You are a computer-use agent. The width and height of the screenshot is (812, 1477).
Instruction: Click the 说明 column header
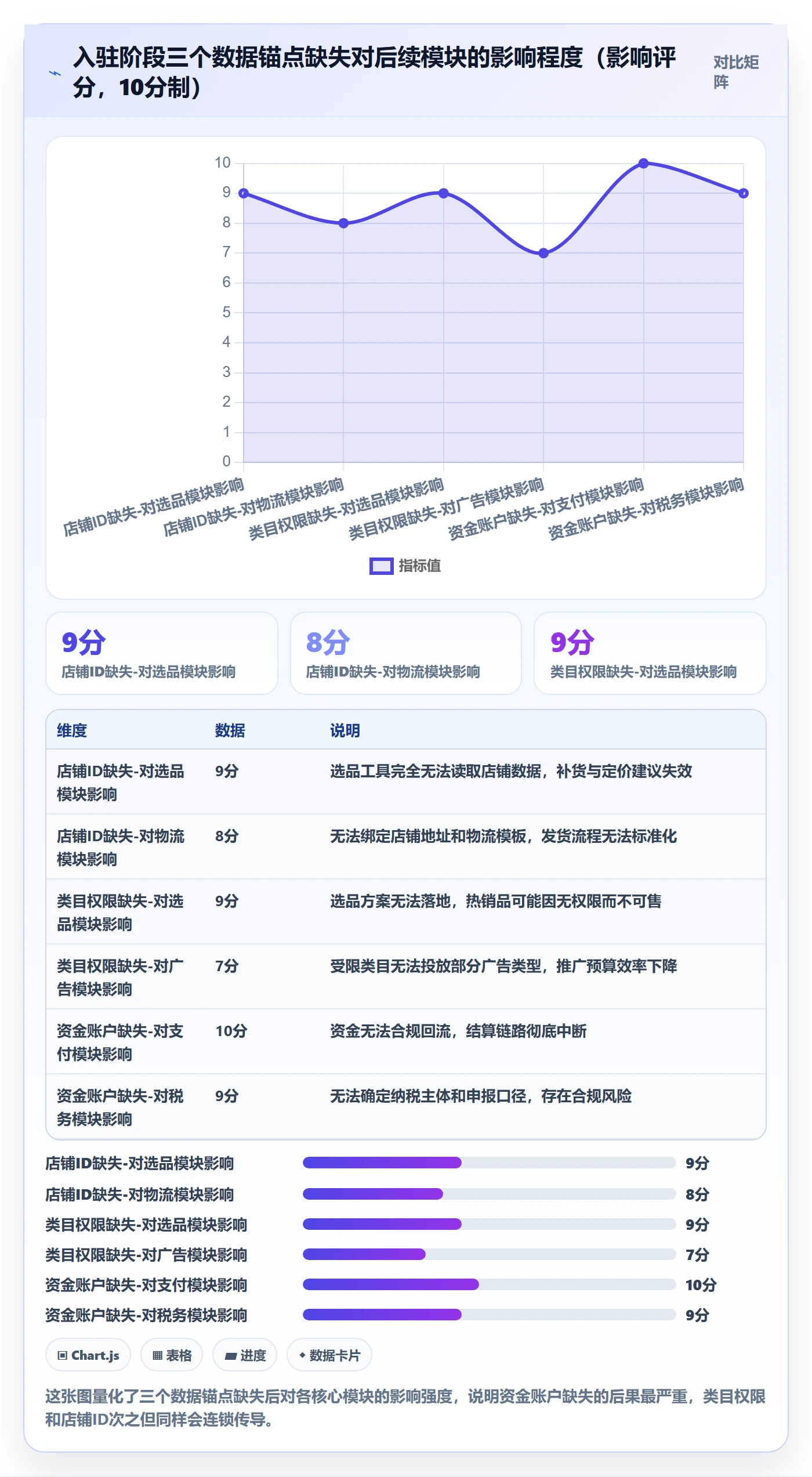point(345,730)
